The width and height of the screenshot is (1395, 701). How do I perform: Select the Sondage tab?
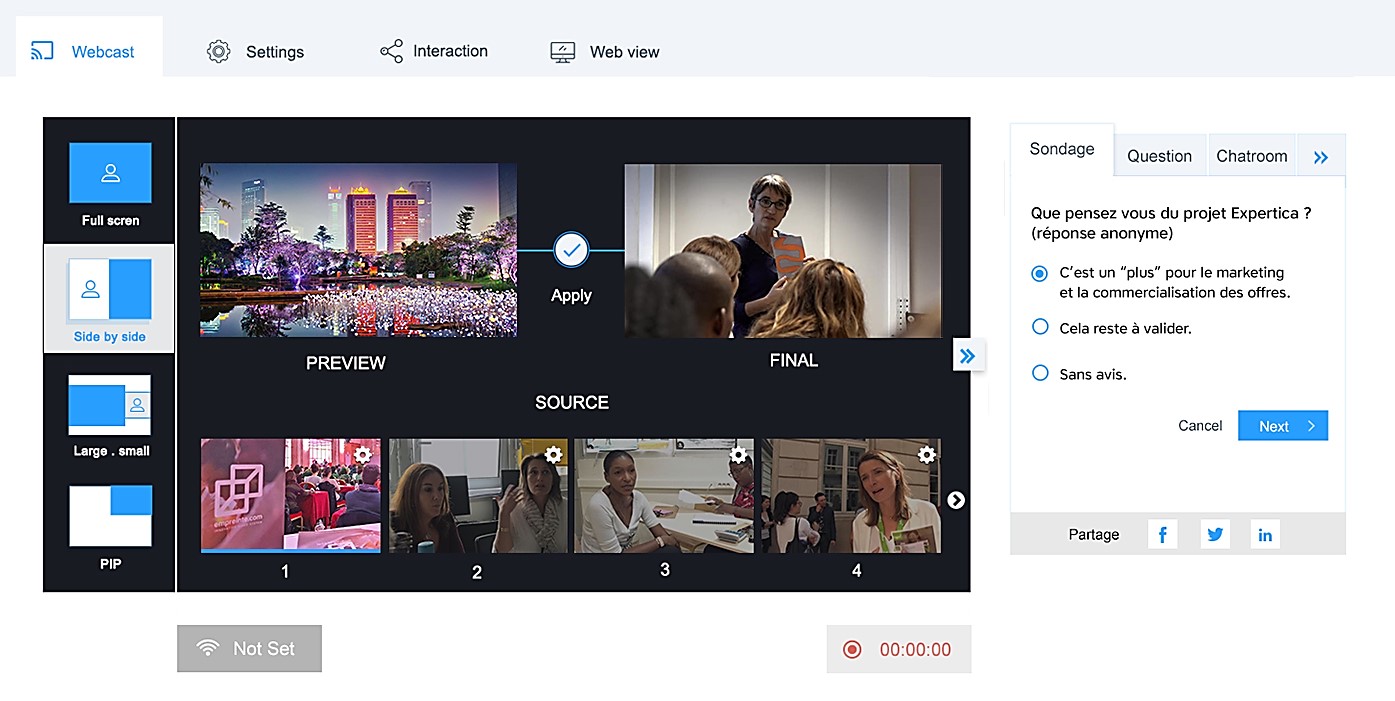click(x=1062, y=149)
